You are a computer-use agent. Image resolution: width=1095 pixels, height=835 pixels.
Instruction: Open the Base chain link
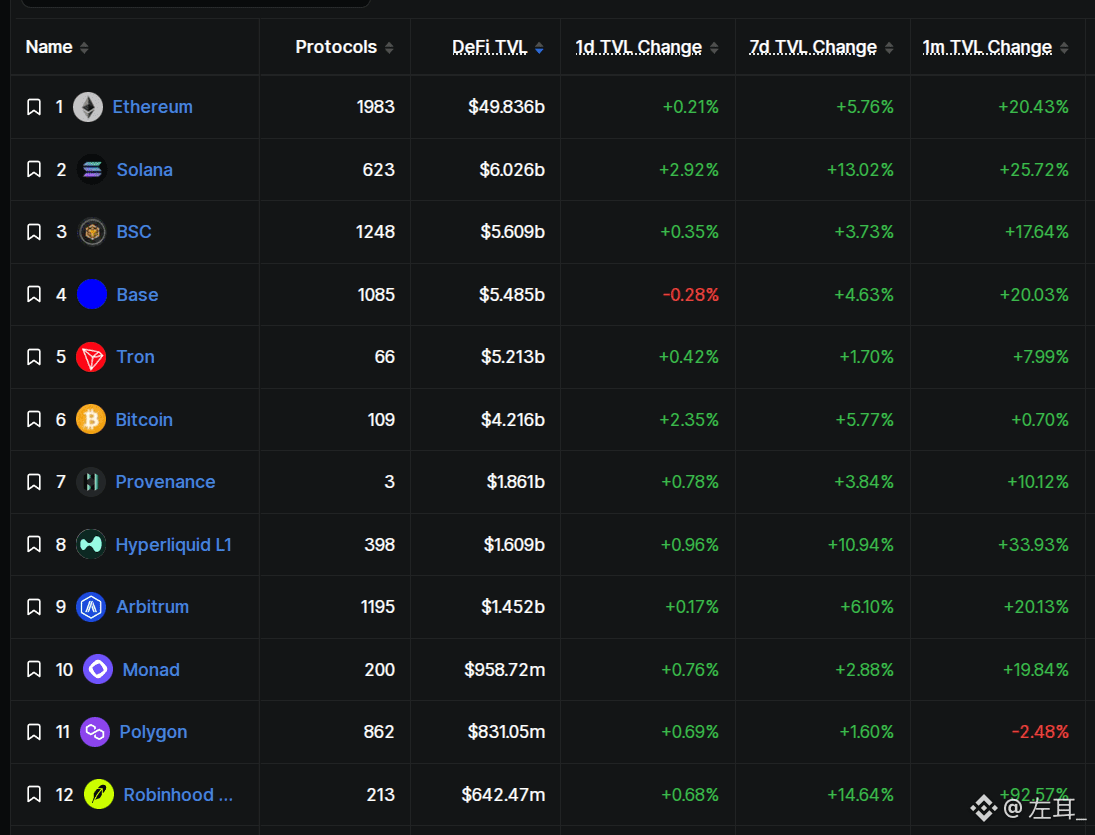coord(138,295)
